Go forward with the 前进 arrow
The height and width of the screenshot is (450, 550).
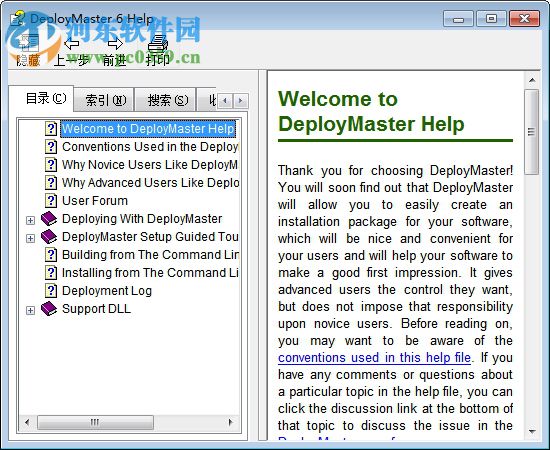pos(115,44)
